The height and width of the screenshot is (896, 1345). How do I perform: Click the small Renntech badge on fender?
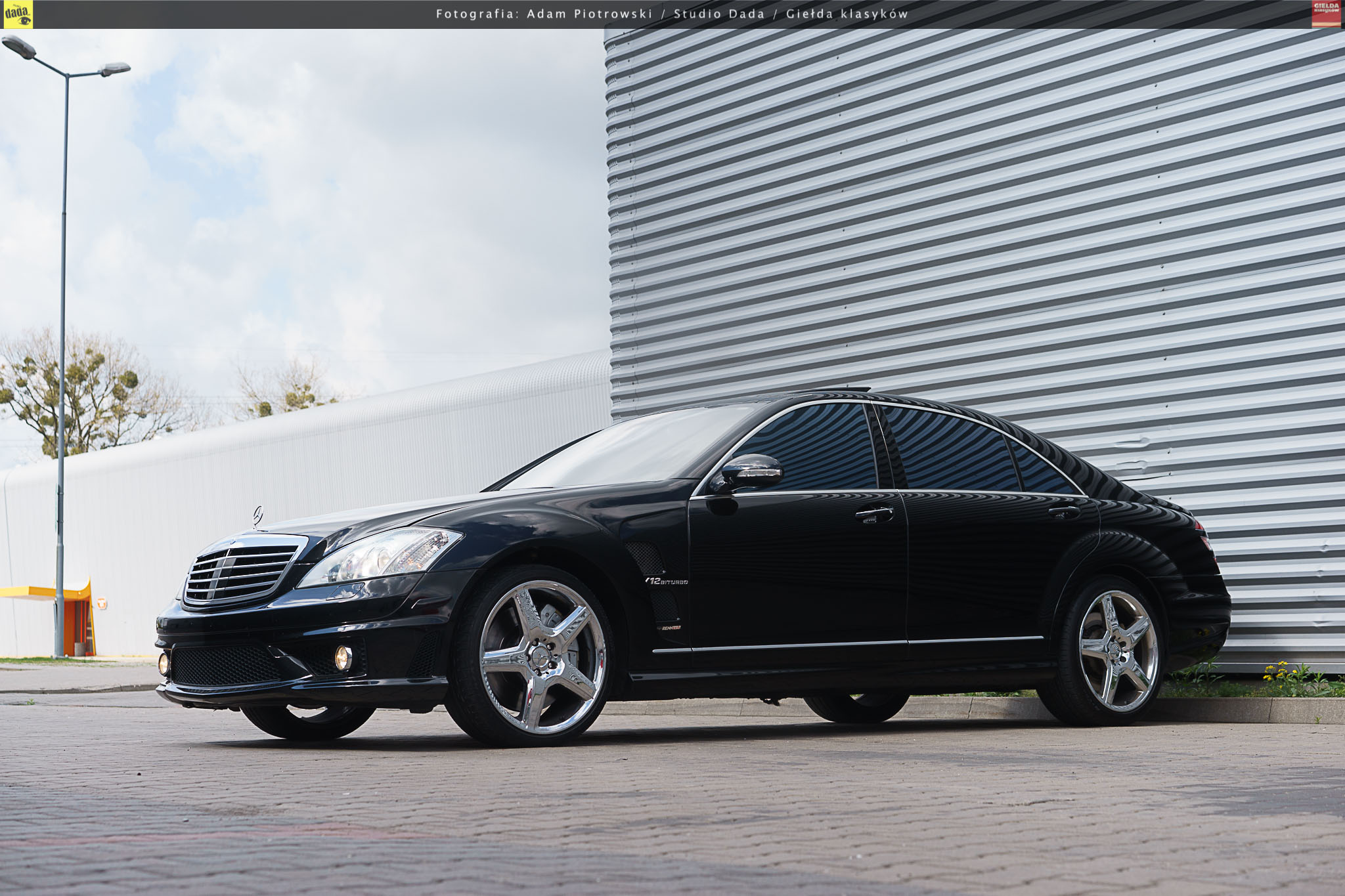click(671, 628)
